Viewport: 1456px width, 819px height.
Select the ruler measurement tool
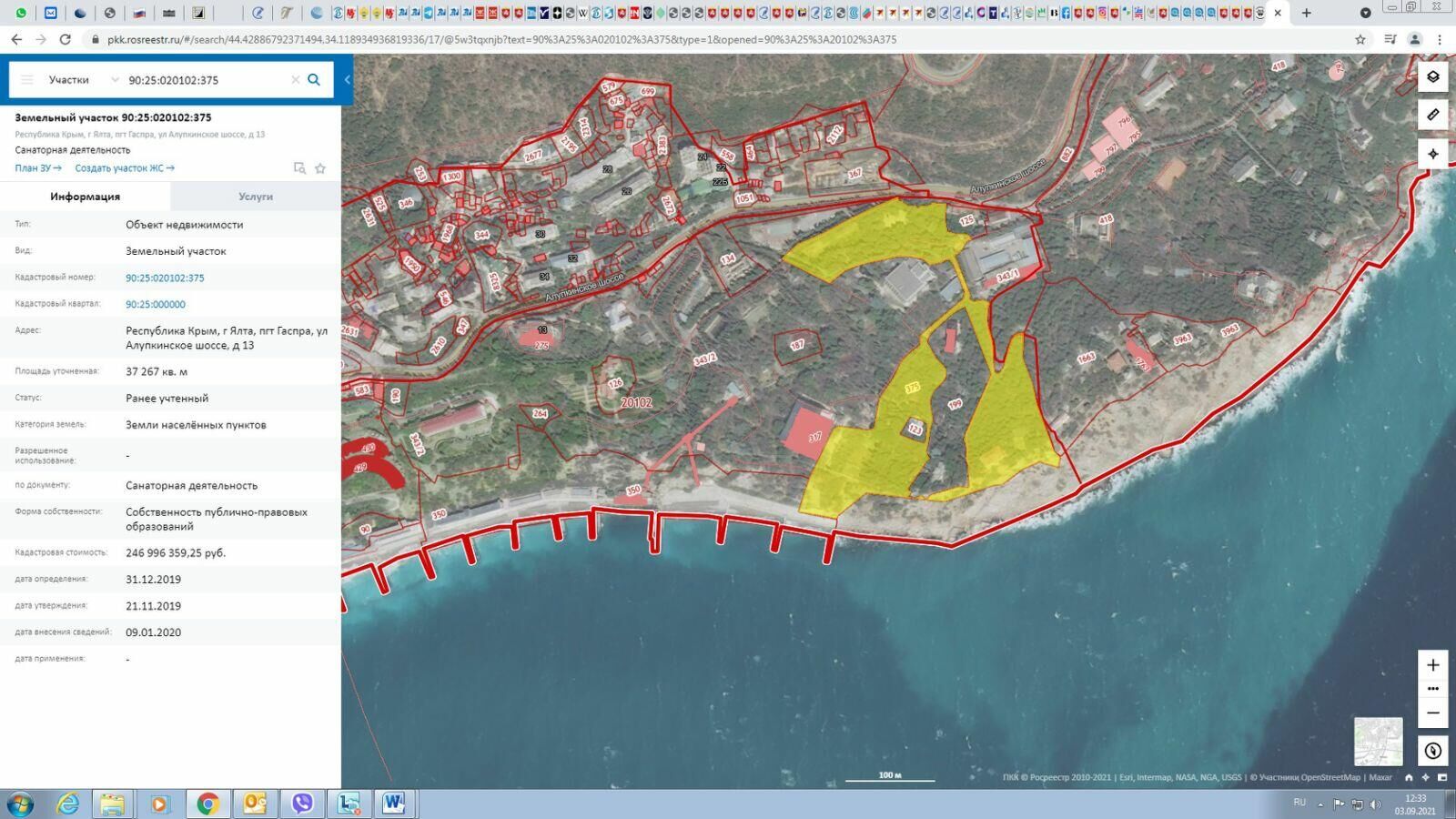click(x=1432, y=115)
